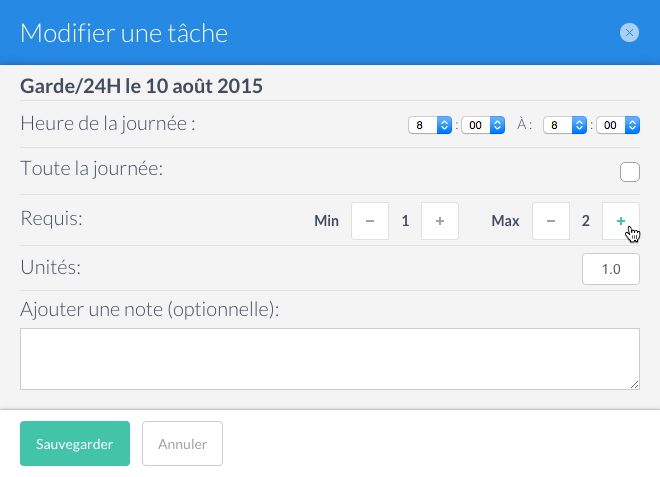660x477 pixels.
Task: Click the Min value number 1
Action: point(405,221)
